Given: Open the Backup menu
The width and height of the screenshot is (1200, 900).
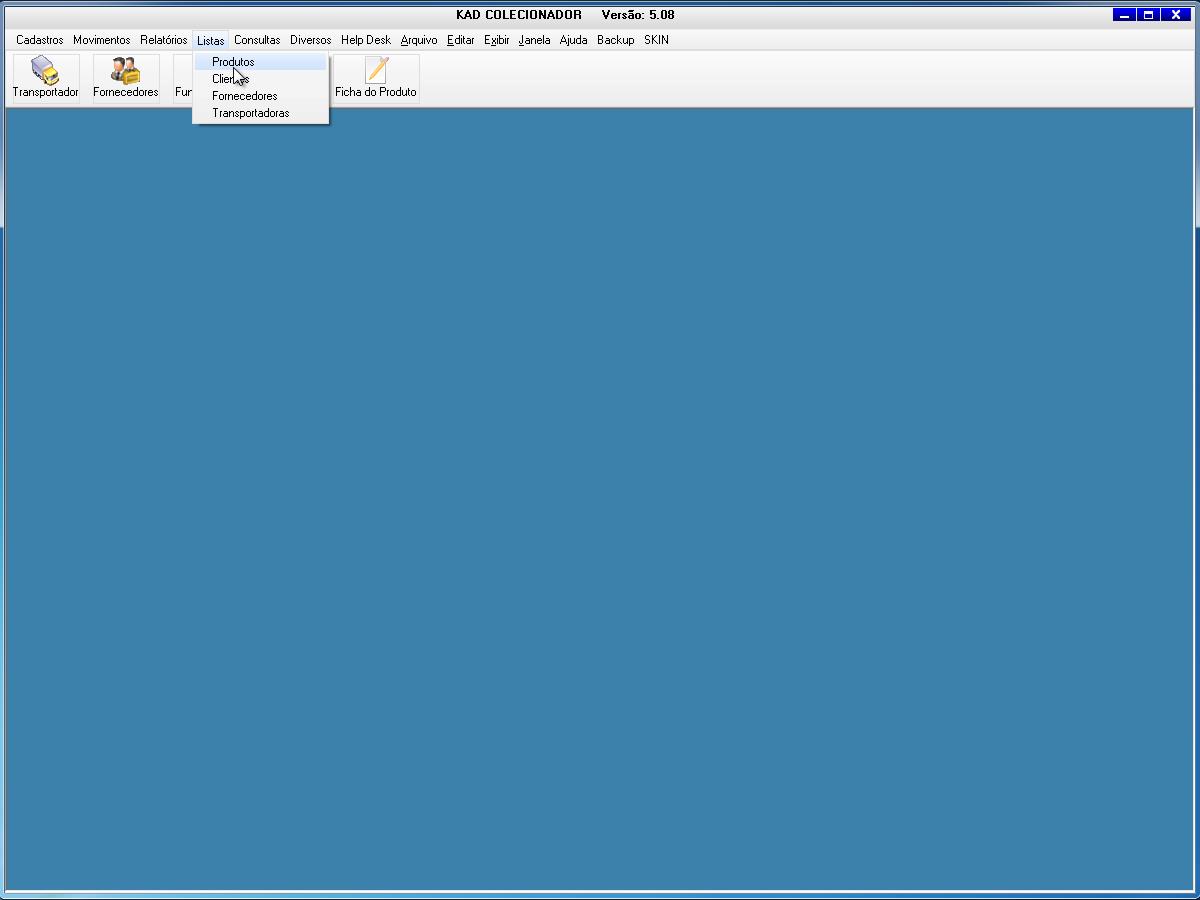Looking at the screenshot, I should pos(616,40).
